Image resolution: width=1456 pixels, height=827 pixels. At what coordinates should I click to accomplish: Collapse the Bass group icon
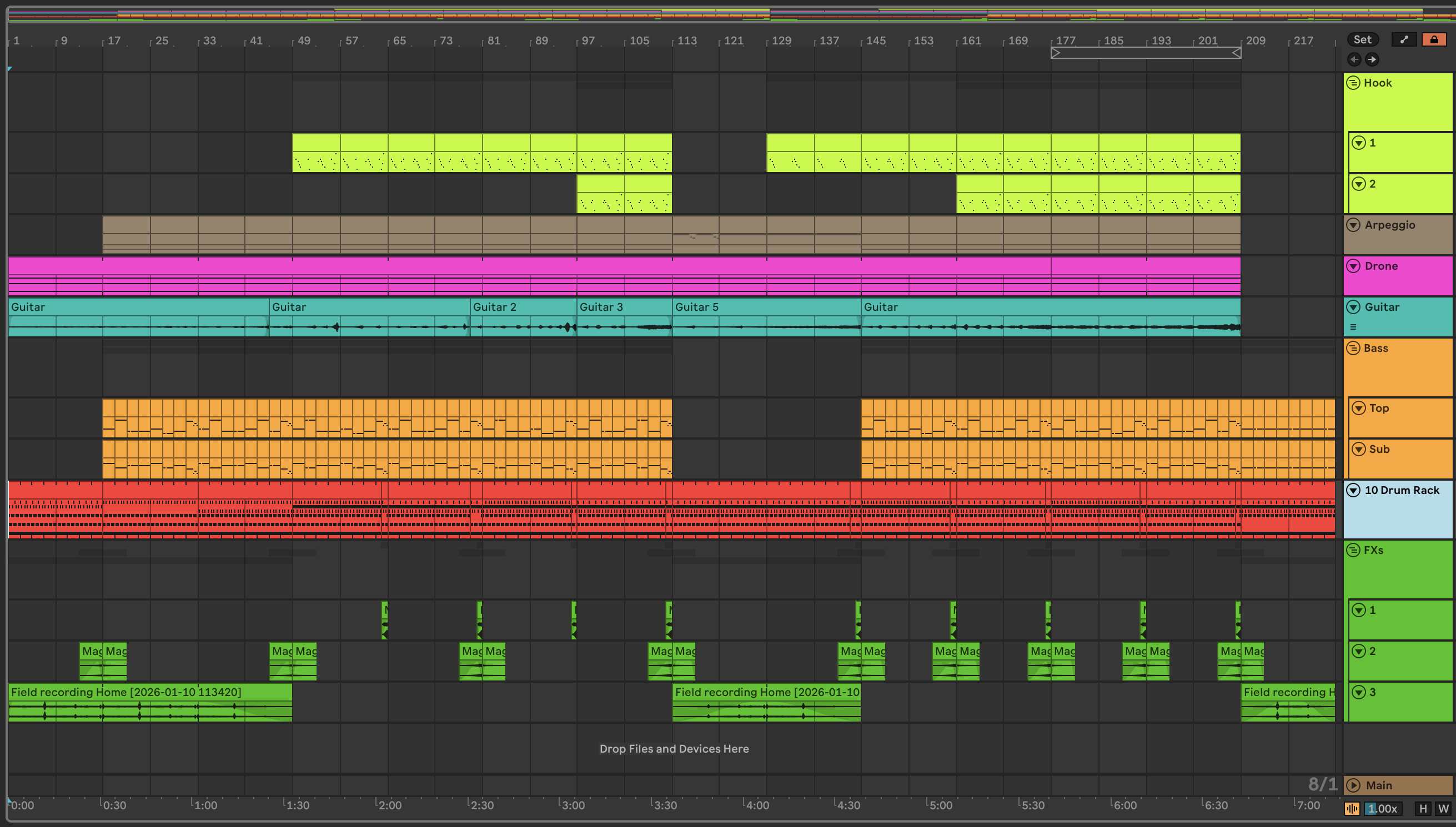[1353, 348]
